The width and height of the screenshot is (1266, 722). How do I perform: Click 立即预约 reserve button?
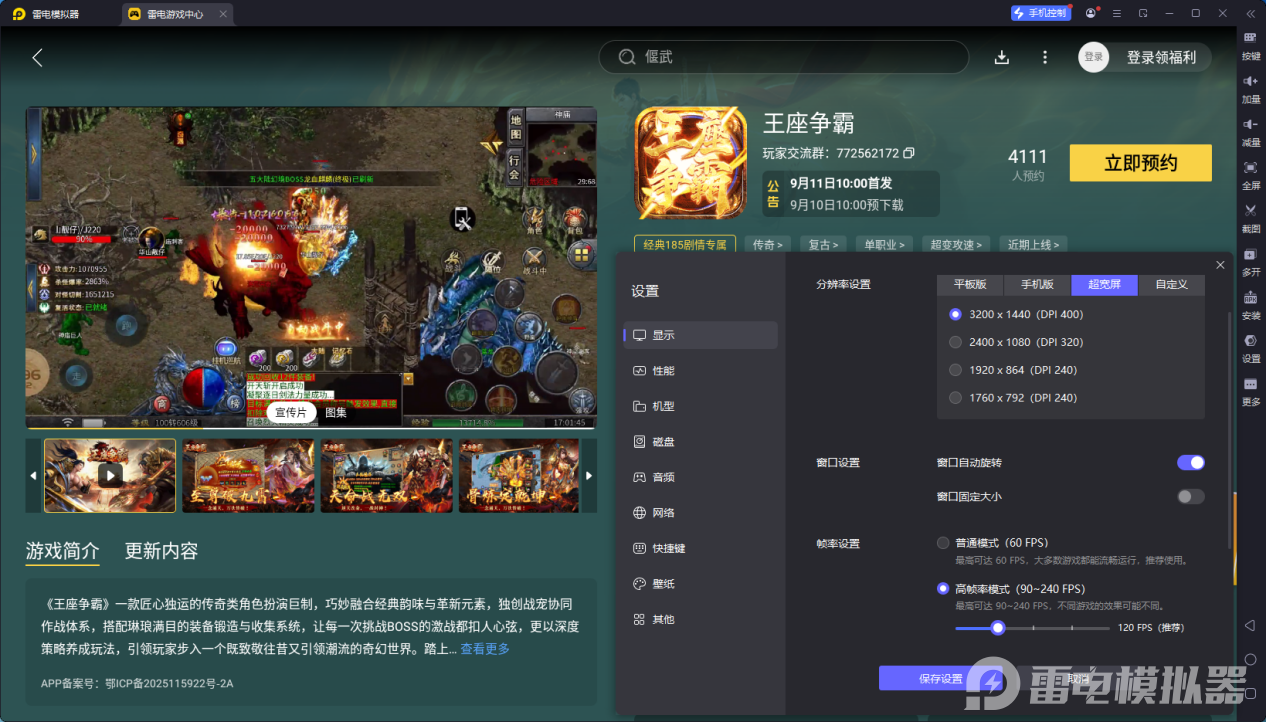(1140, 163)
